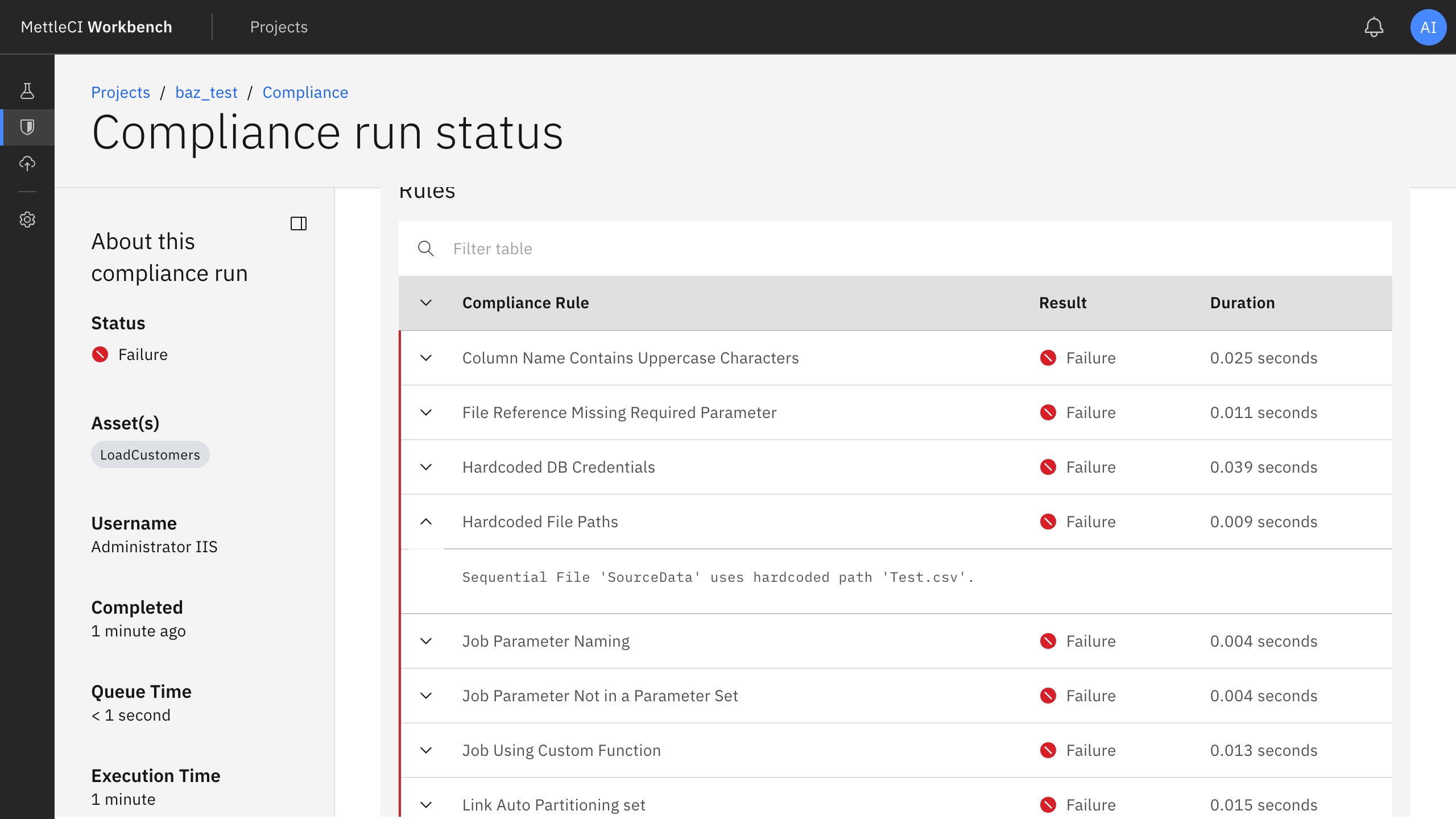Open the settings gear in sidebar

coord(27,220)
